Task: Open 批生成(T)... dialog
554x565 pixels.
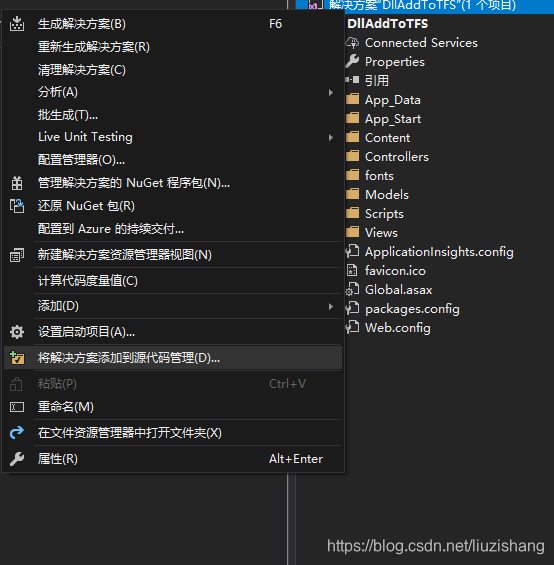Action: coord(172,115)
